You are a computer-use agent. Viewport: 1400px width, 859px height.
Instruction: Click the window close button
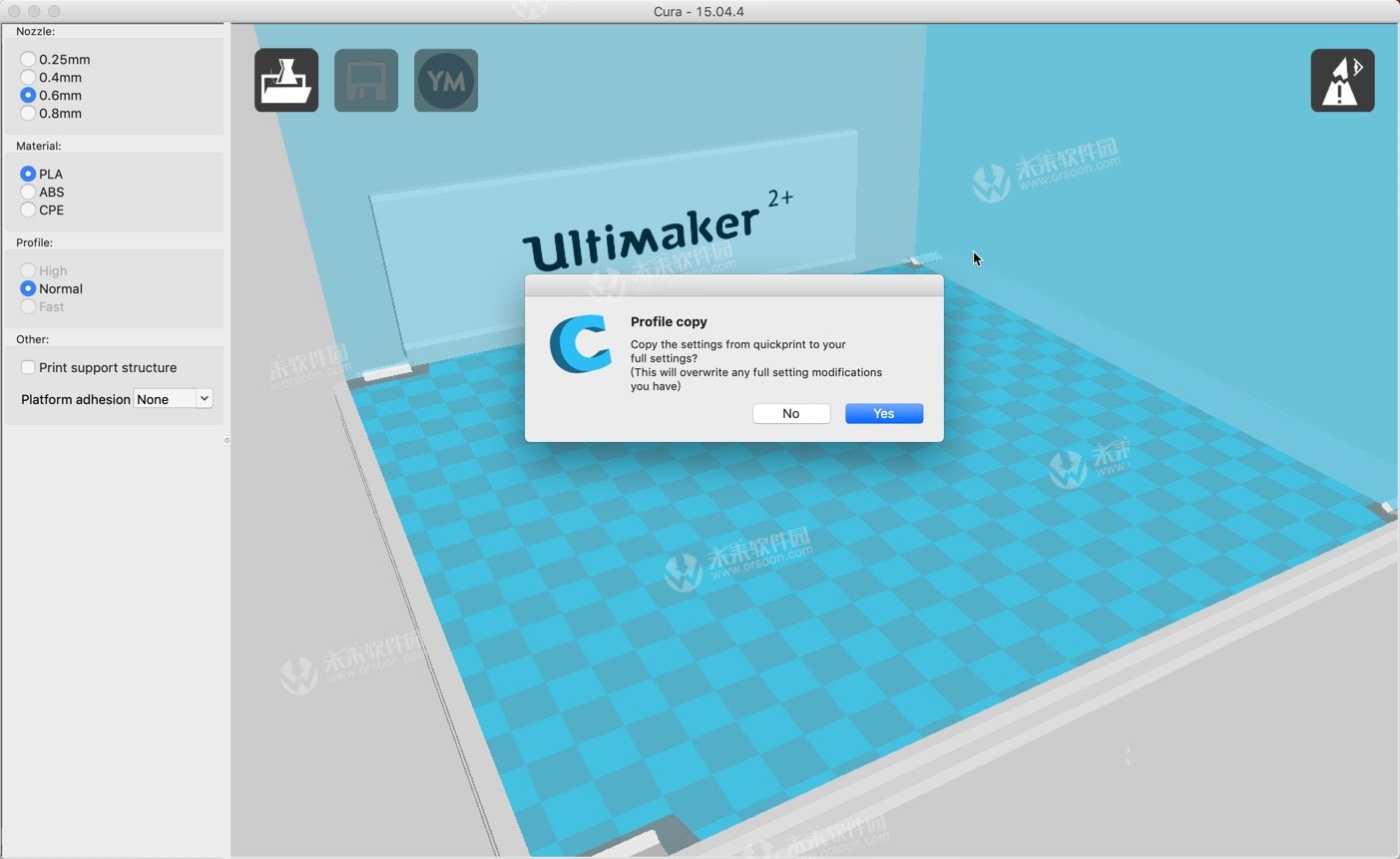point(14,11)
